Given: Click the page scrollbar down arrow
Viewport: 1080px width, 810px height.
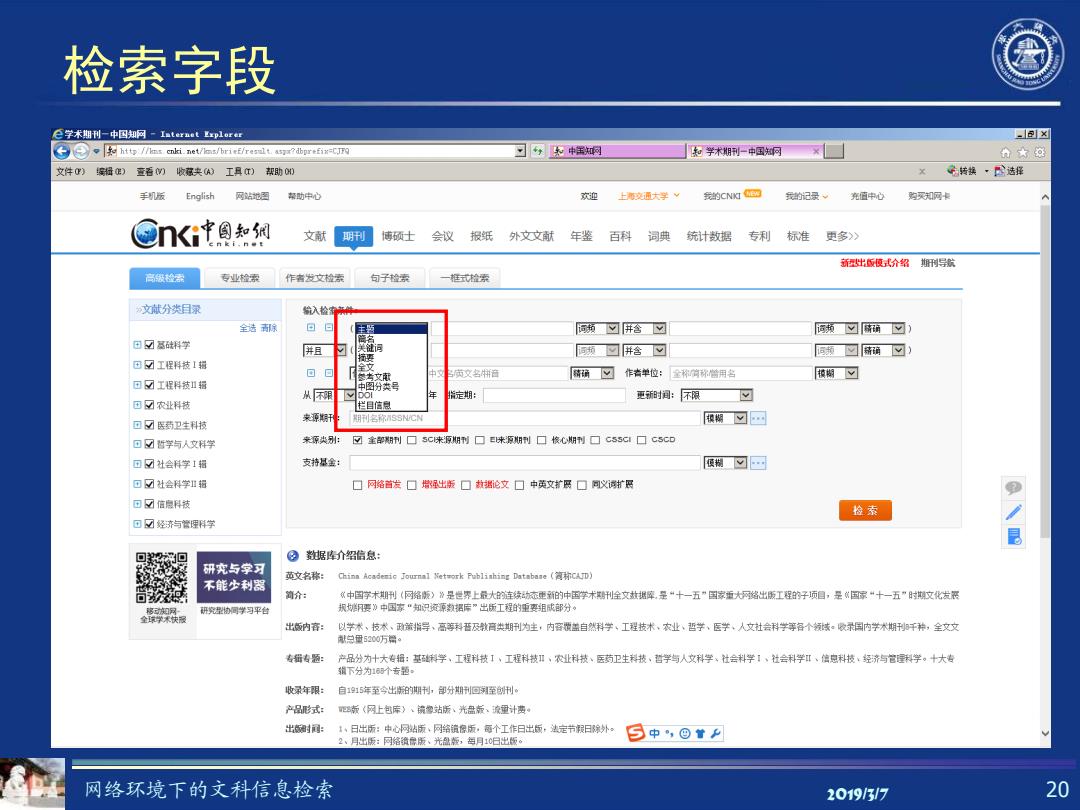Looking at the screenshot, I should click(x=1045, y=734).
